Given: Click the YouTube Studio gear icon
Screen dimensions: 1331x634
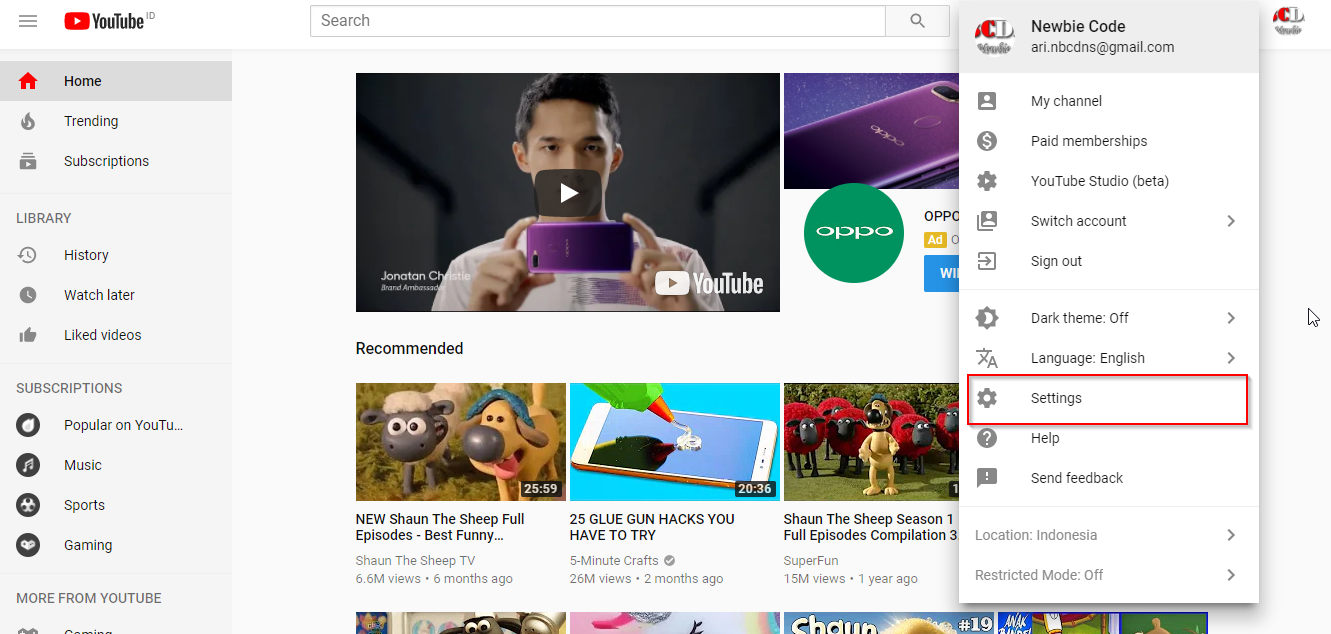Looking at the screenshot, I should (x=987, y=181).
